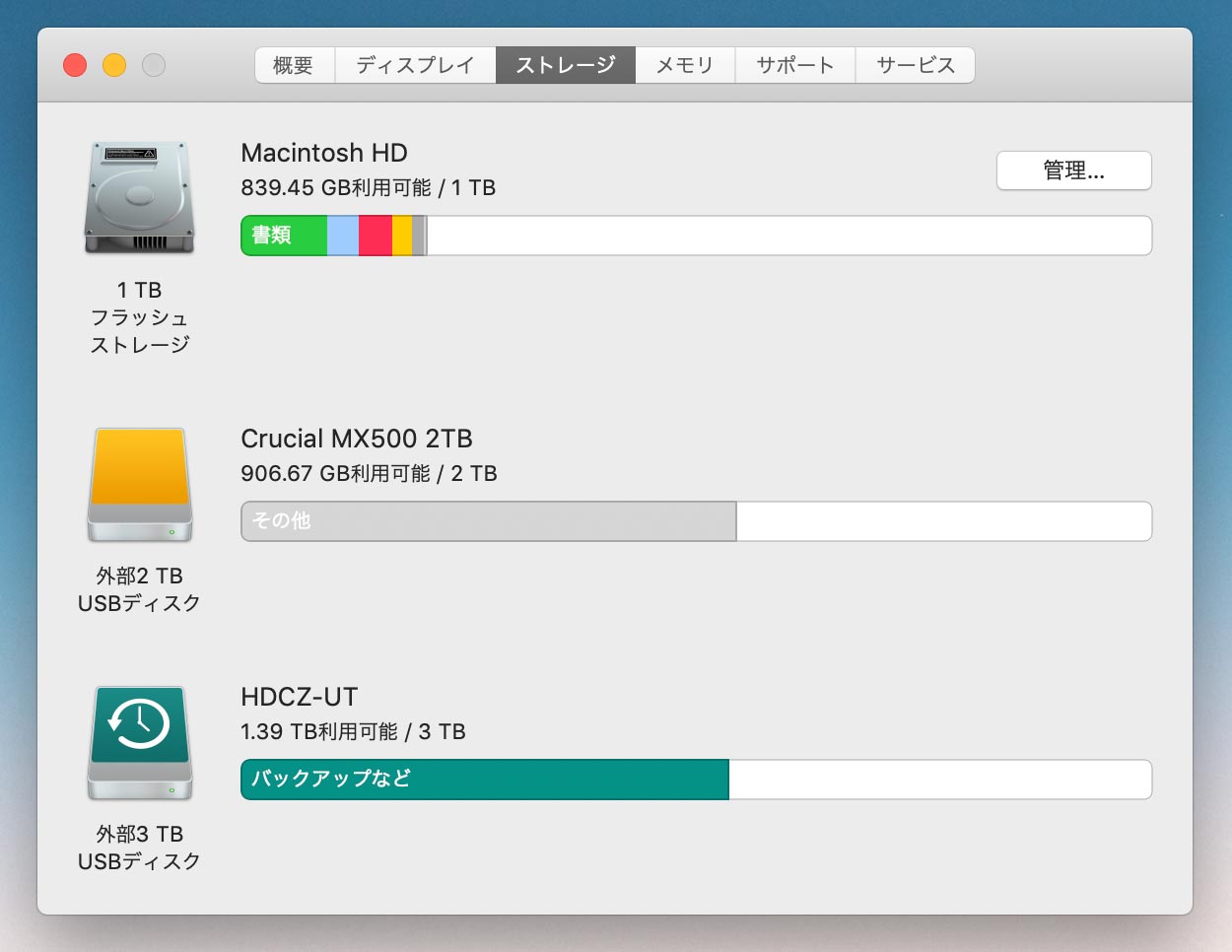Image resolution: width=1232 pixels, height=952 pixels.
Task: Minimize the window with the yellow button
Action: 114,65
